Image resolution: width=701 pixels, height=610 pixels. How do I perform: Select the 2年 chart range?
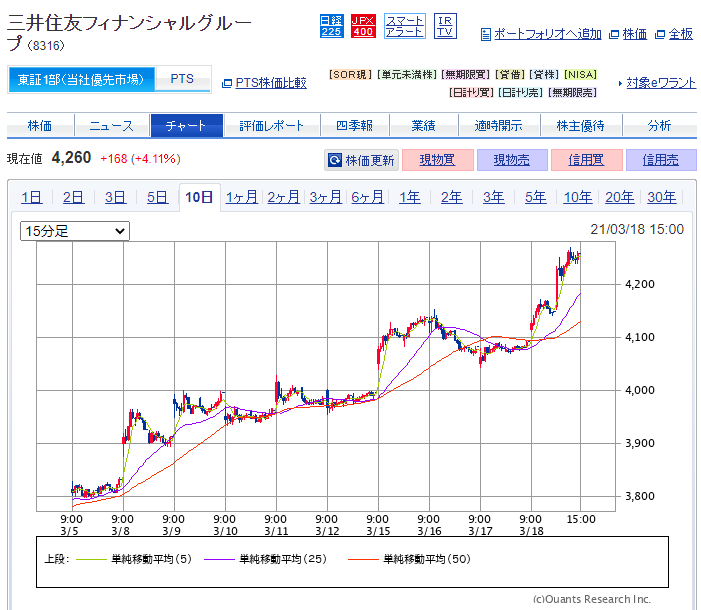click(452, 197)
